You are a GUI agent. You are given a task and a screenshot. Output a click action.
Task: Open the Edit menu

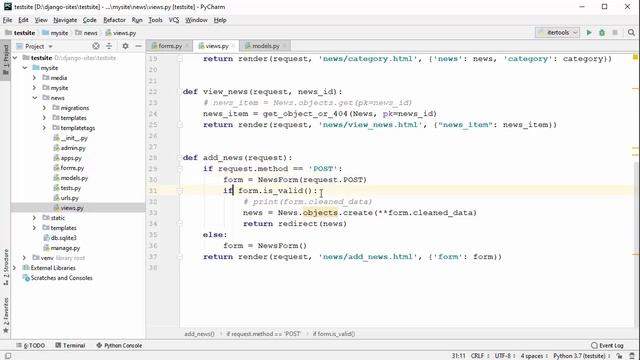[x=23, y=20]
